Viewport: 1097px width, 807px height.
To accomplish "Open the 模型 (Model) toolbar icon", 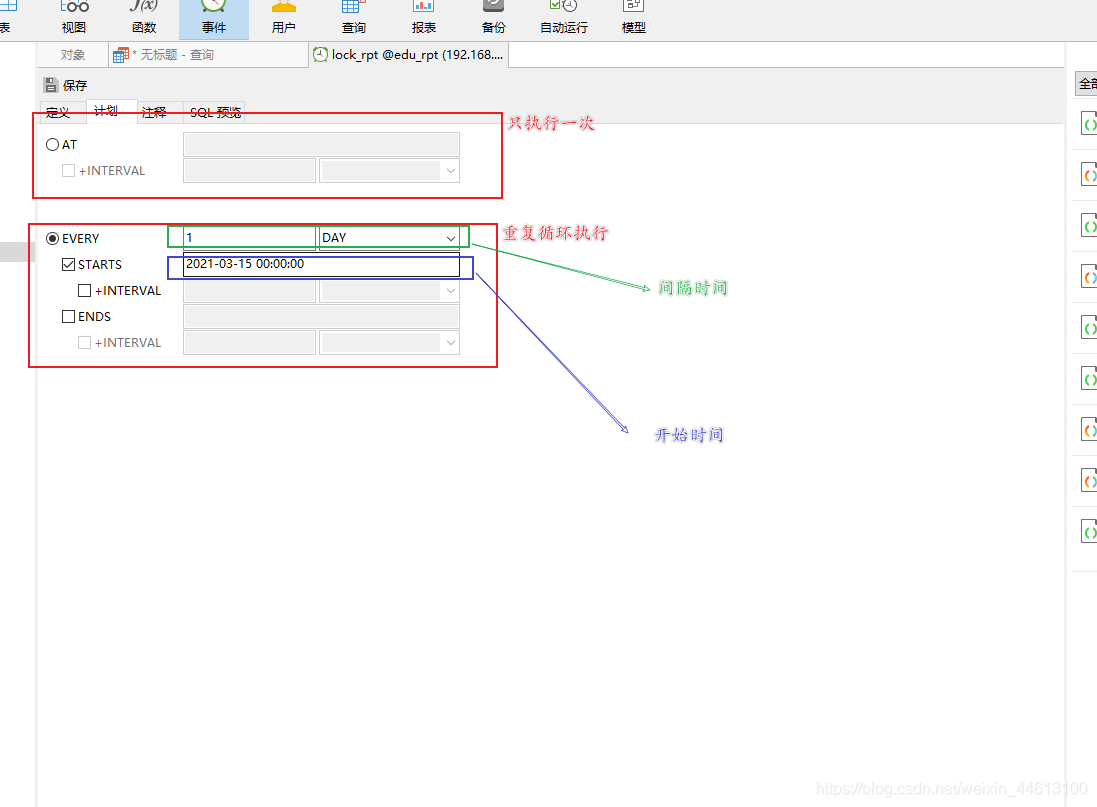I will point(634,17).
